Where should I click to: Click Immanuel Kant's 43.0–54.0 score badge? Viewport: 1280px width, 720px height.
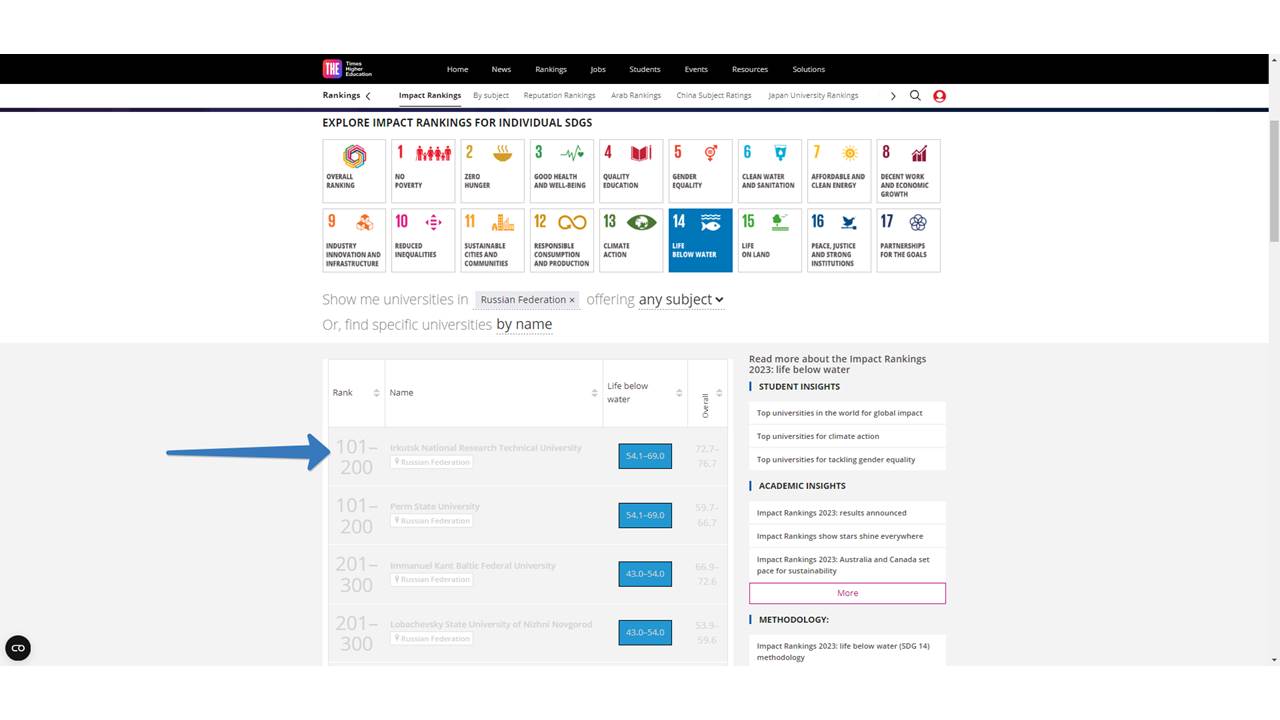[x=645, y=574]
